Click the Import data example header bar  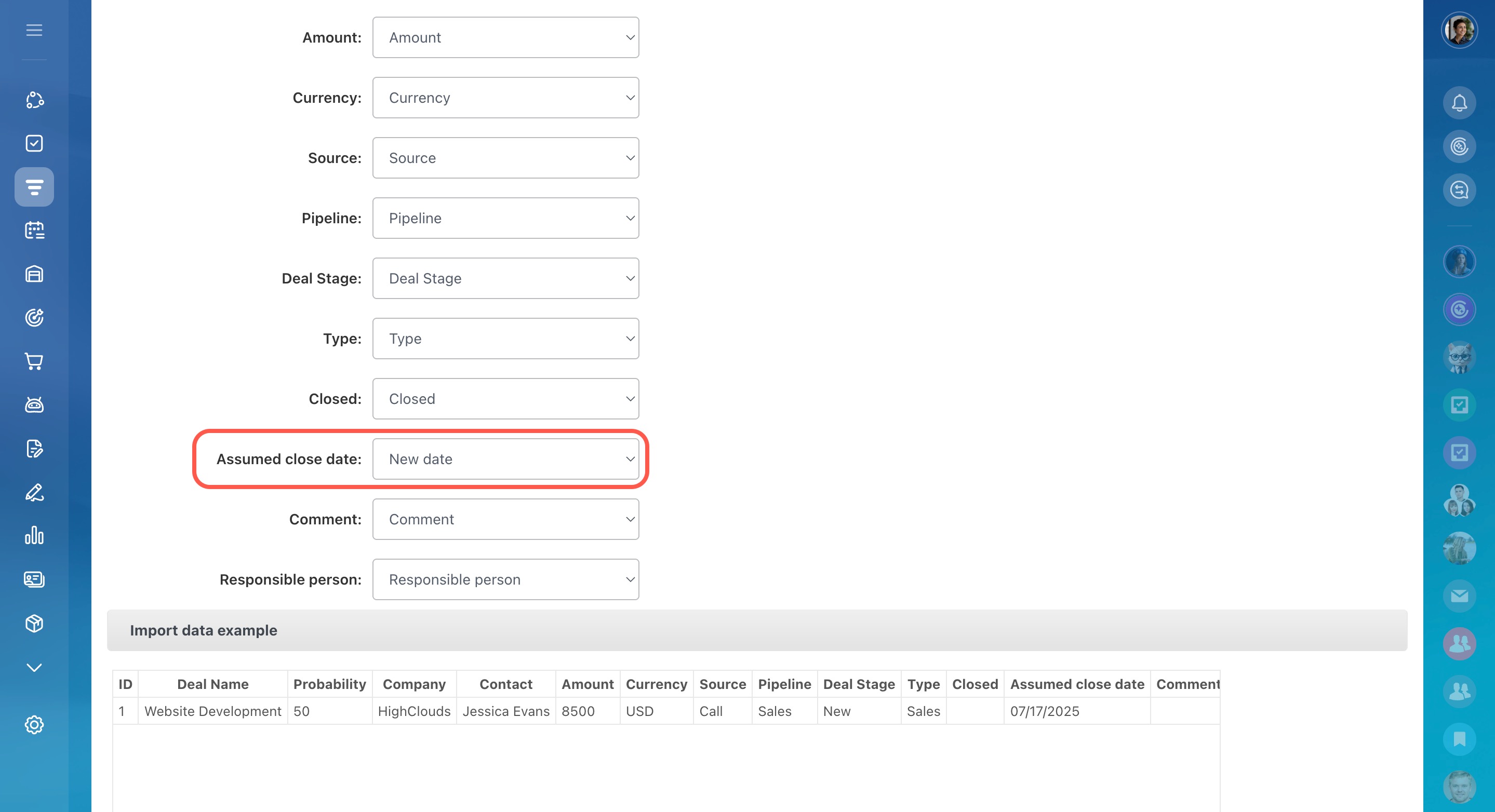tap(757, 630)
